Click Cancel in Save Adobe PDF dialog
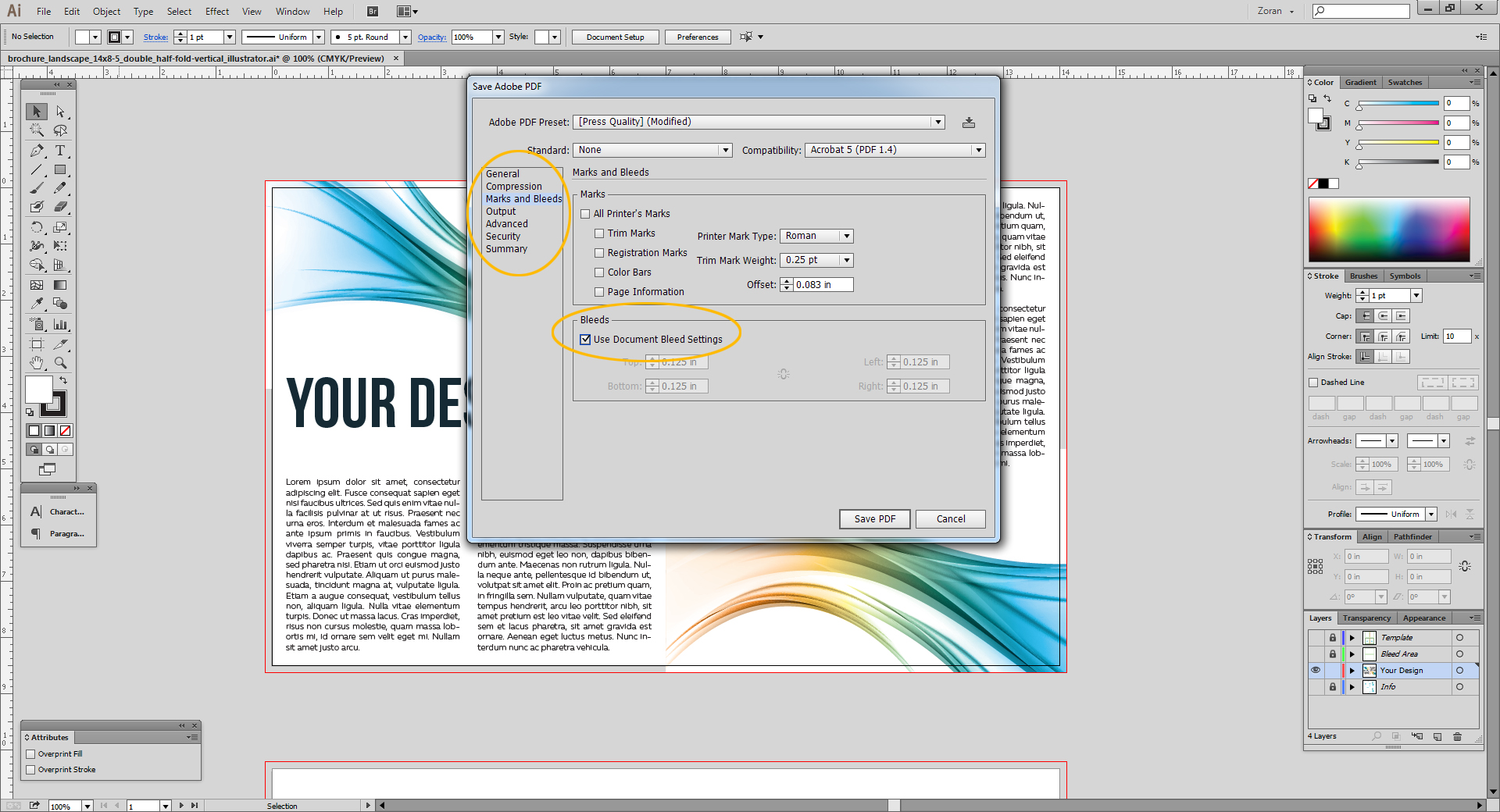The width and height of the screenshot is (1500, 812). coord(951,519)
